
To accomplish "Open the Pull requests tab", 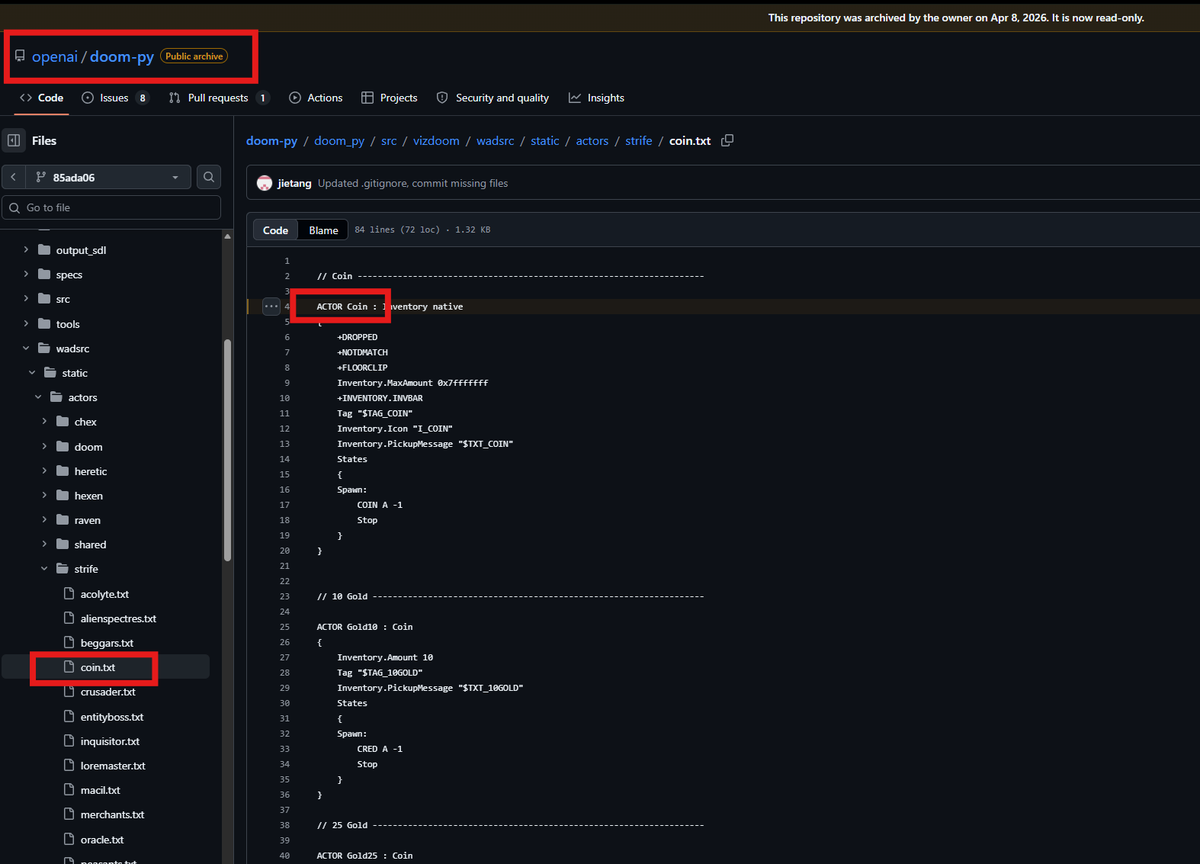I will point(219,98).
